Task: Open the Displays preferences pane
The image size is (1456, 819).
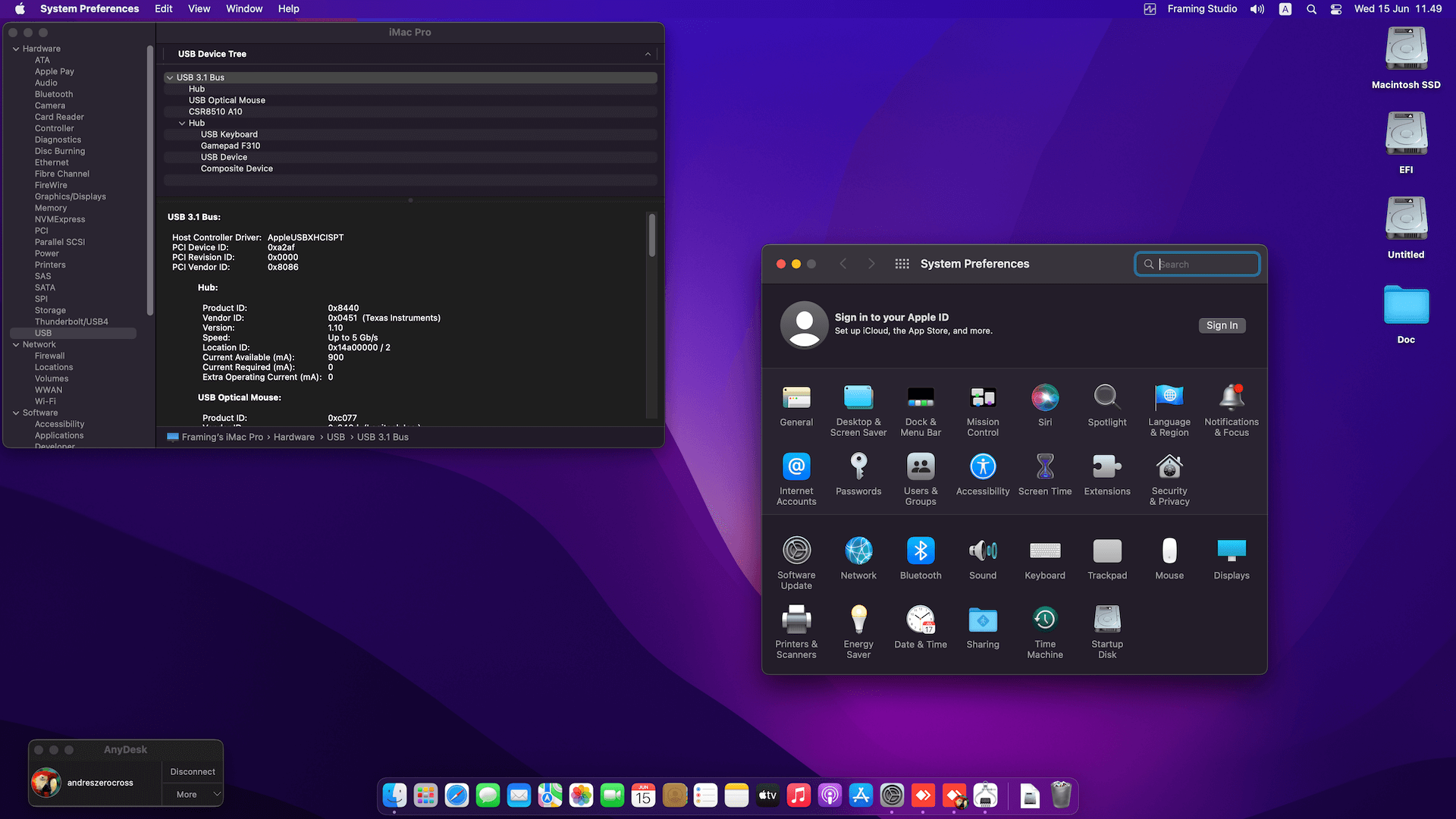Action: [x=1232, y=551]
